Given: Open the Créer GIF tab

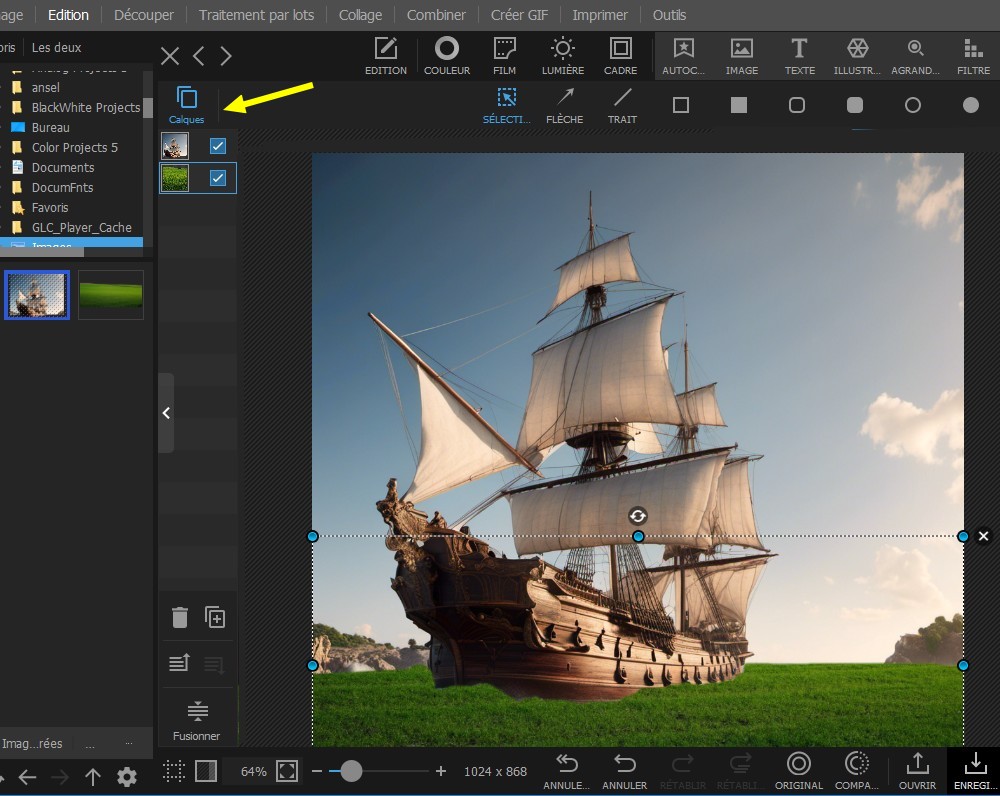Looking at the screenshot, I should pyautogui.click(x=519, y=15).
